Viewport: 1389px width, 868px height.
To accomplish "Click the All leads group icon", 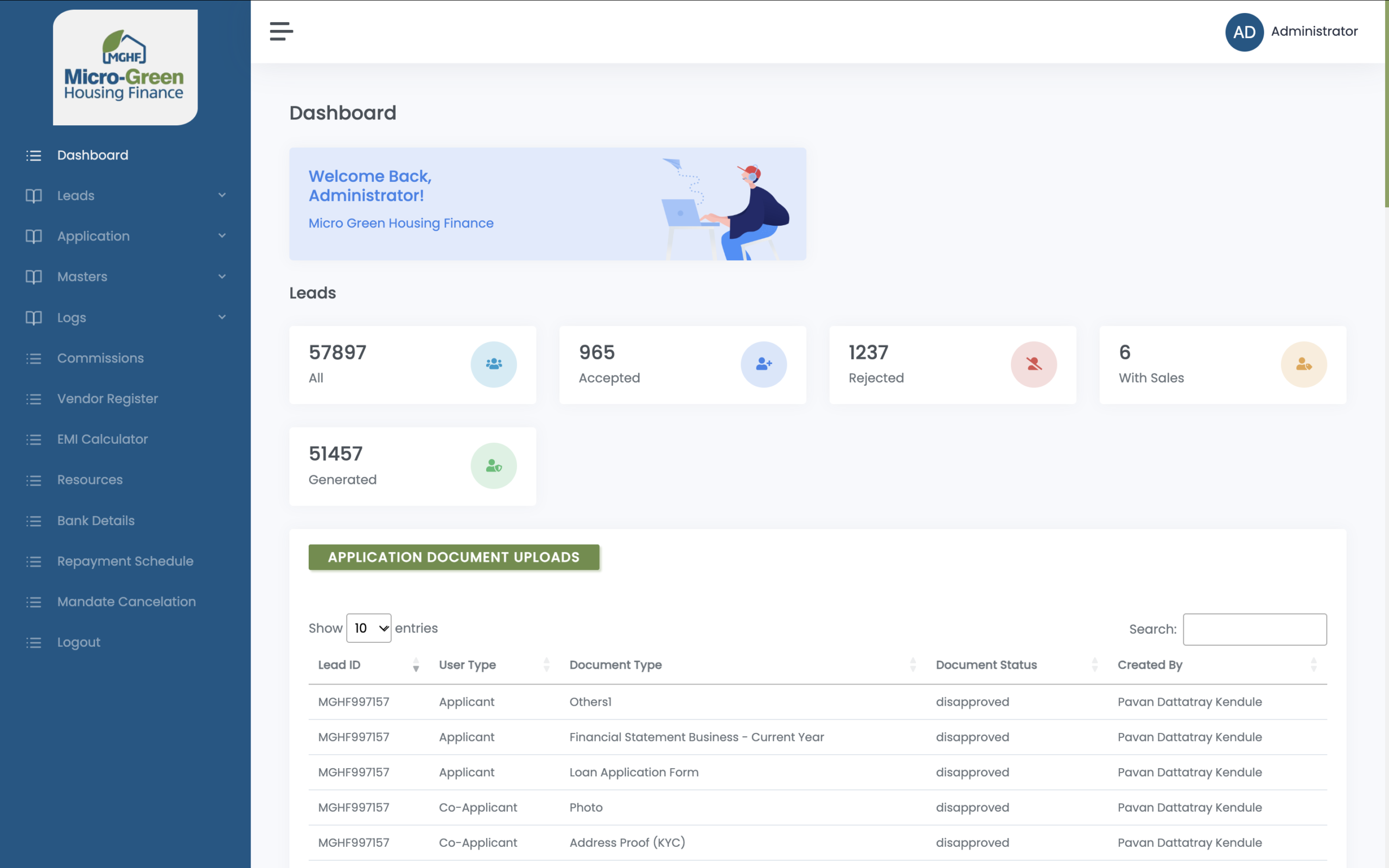I will (493, 364).
